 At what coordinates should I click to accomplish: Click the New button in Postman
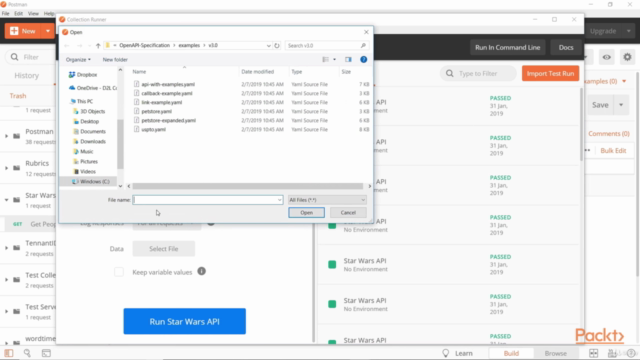click(x=23, y=31)
